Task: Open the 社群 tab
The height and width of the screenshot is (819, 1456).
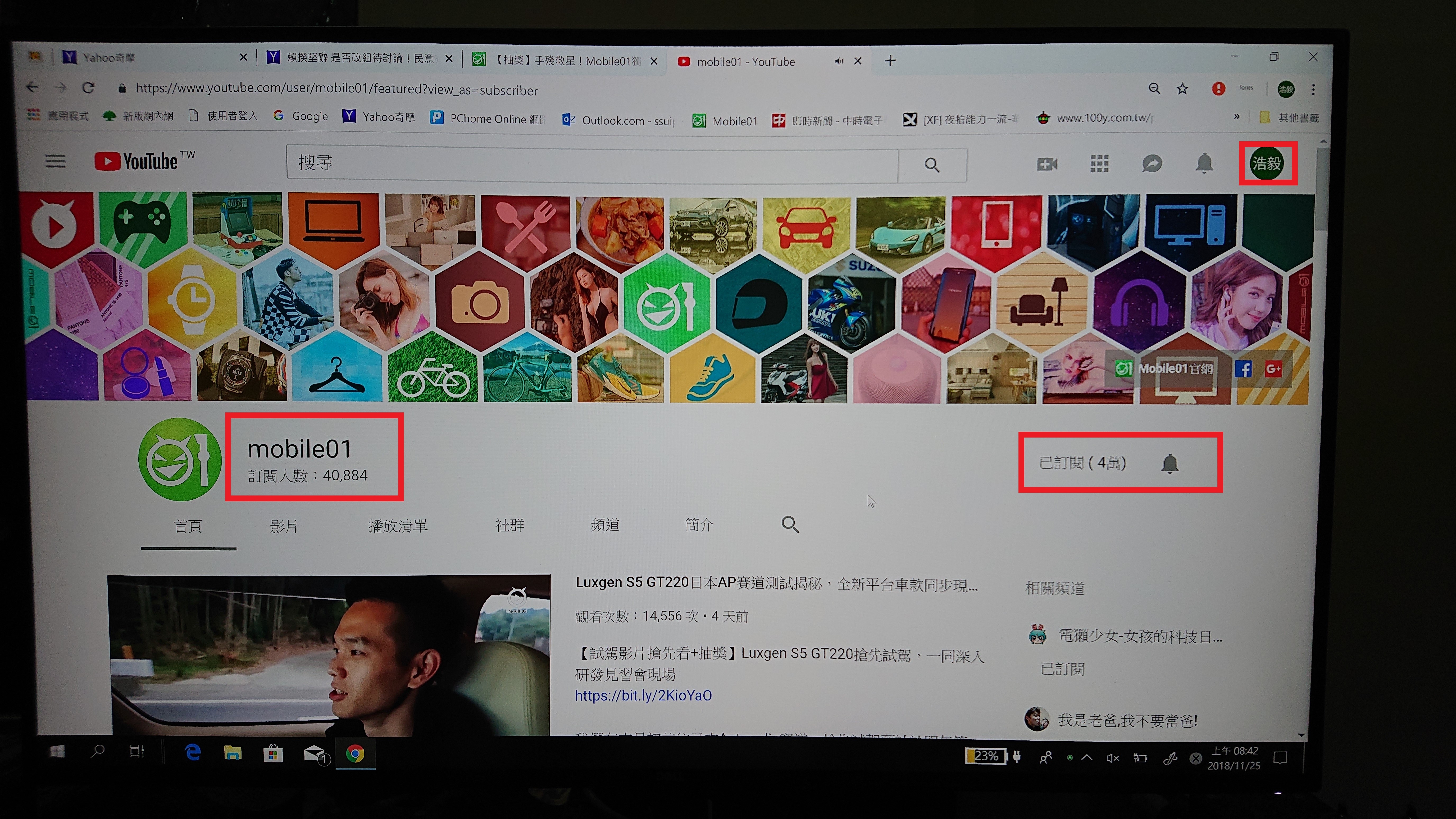Action: 509,525
